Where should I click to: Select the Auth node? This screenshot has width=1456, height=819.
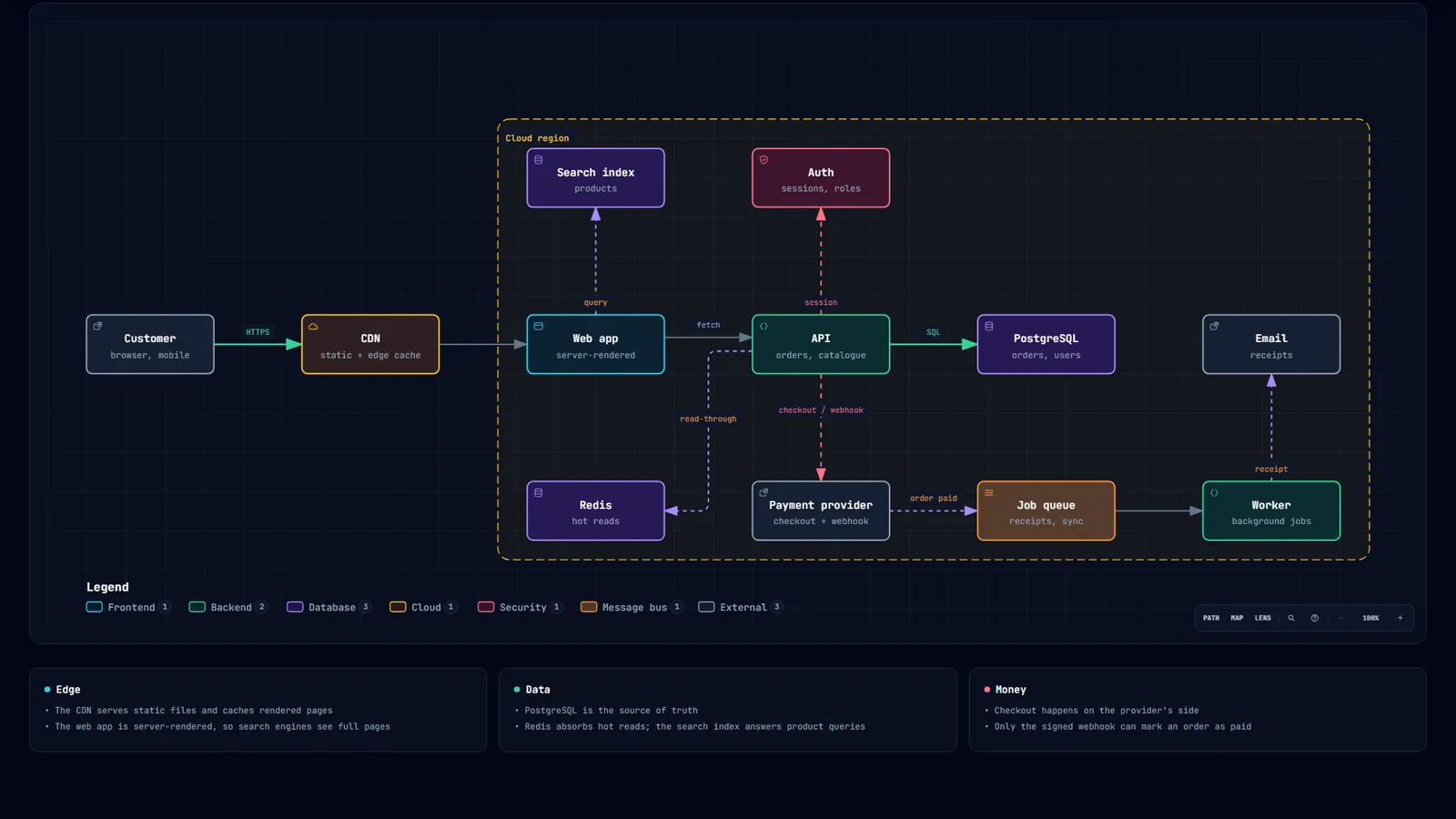[x=821, y=178]
